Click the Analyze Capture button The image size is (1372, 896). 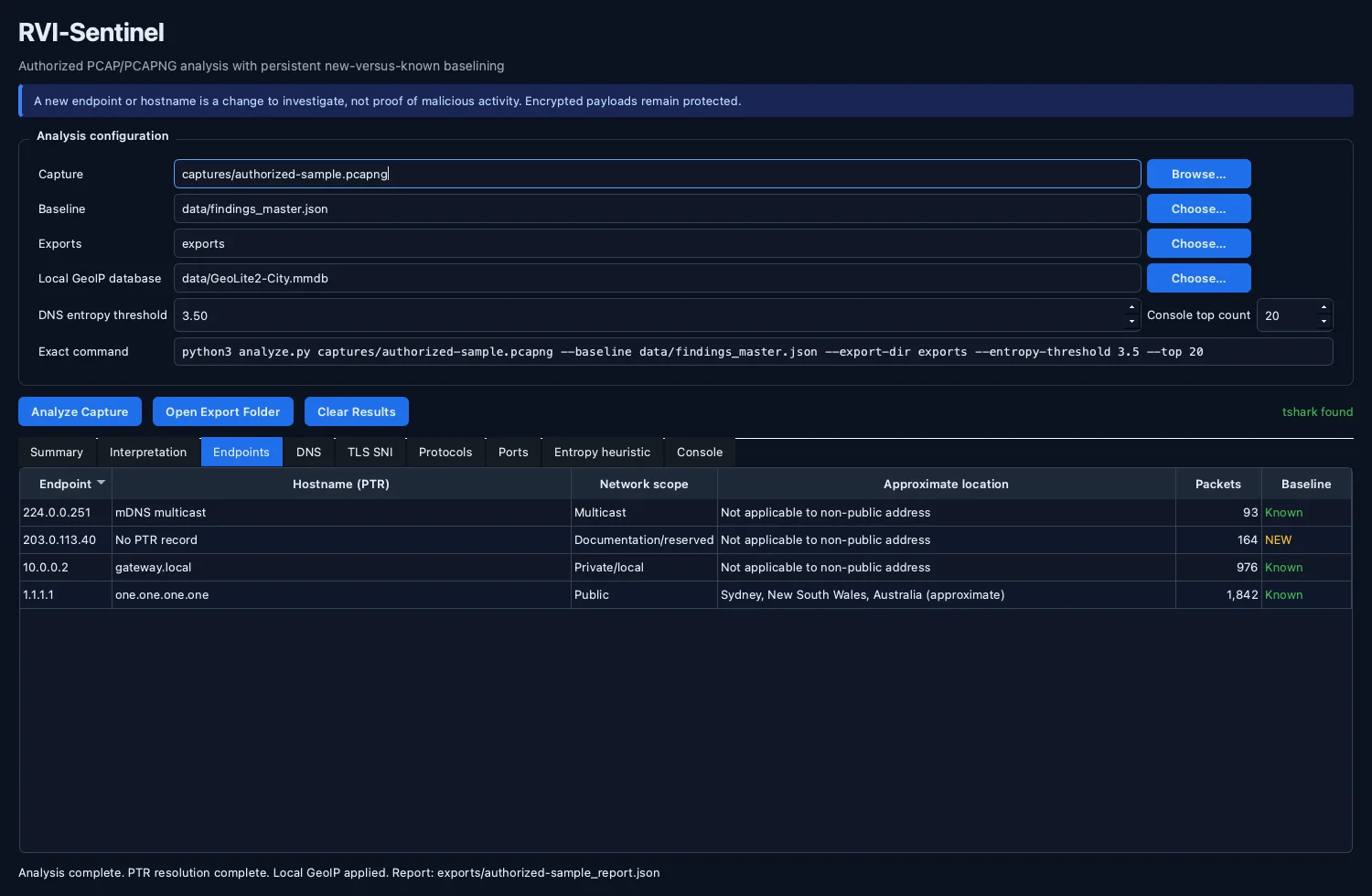click(80, 411)
